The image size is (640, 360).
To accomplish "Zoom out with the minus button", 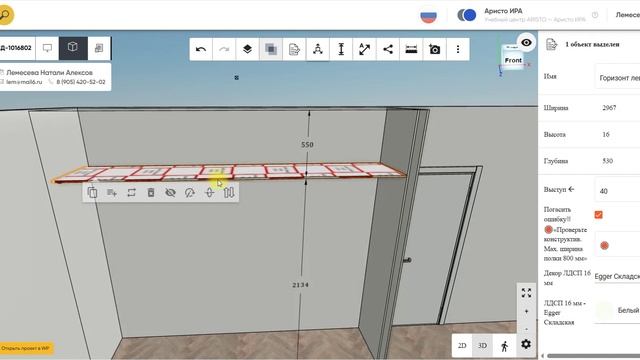I will (526, 329).
